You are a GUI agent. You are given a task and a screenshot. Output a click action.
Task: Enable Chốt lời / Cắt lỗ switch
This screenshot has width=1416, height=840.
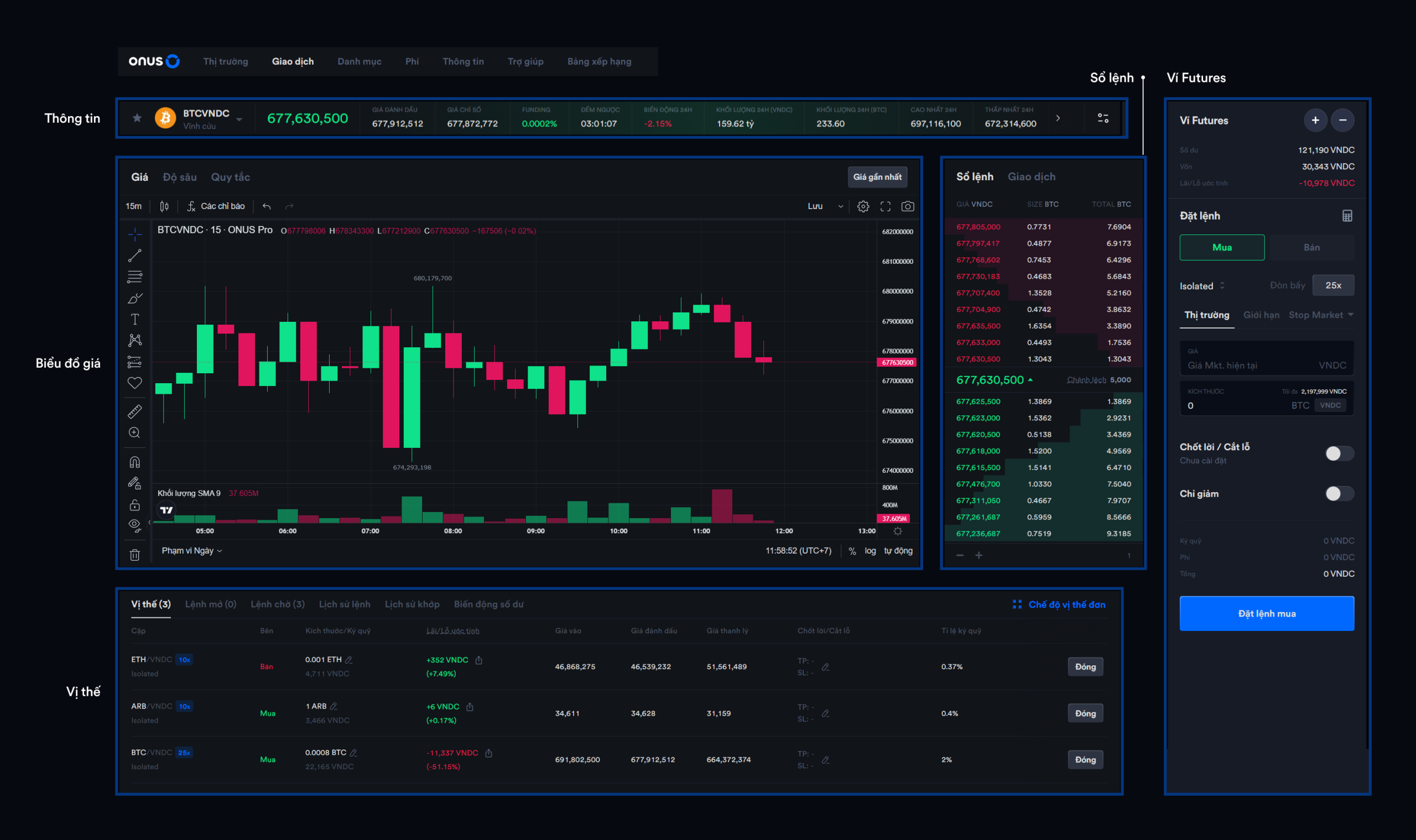tap(1340, 453)
